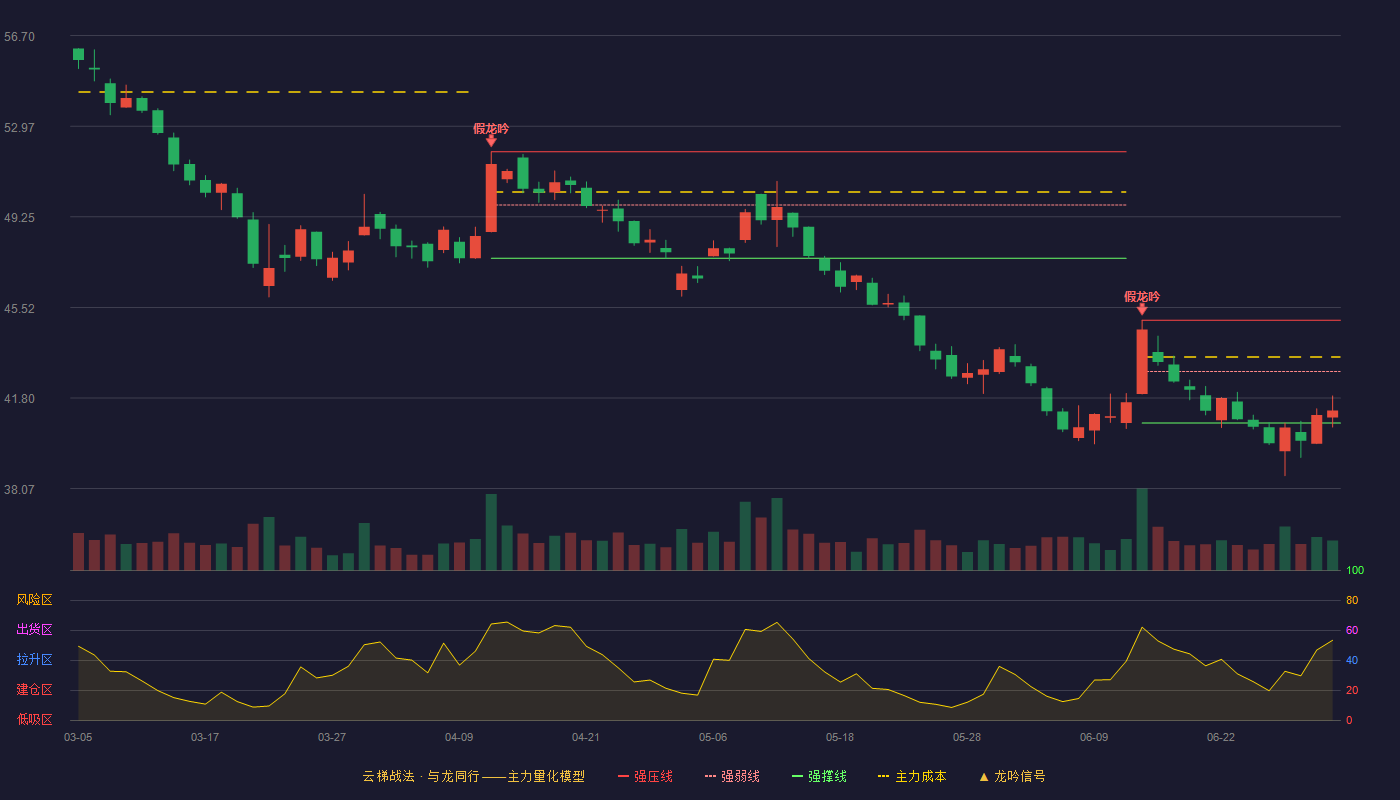Click the 05-18 date label

pos(840,737)
